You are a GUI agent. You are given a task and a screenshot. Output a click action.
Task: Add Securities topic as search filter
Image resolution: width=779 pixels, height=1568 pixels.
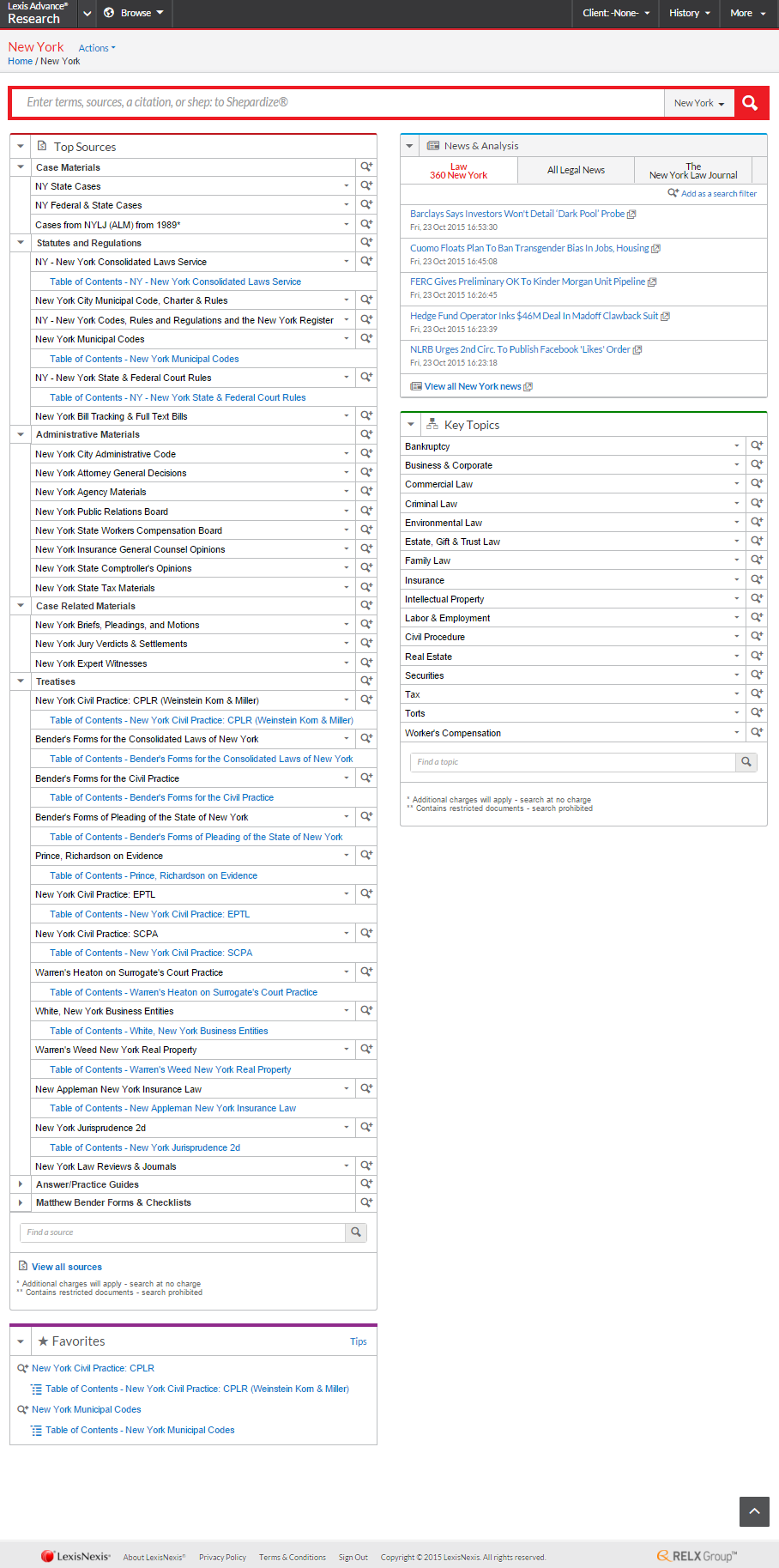pyautogui.click(x=757, y=675)
